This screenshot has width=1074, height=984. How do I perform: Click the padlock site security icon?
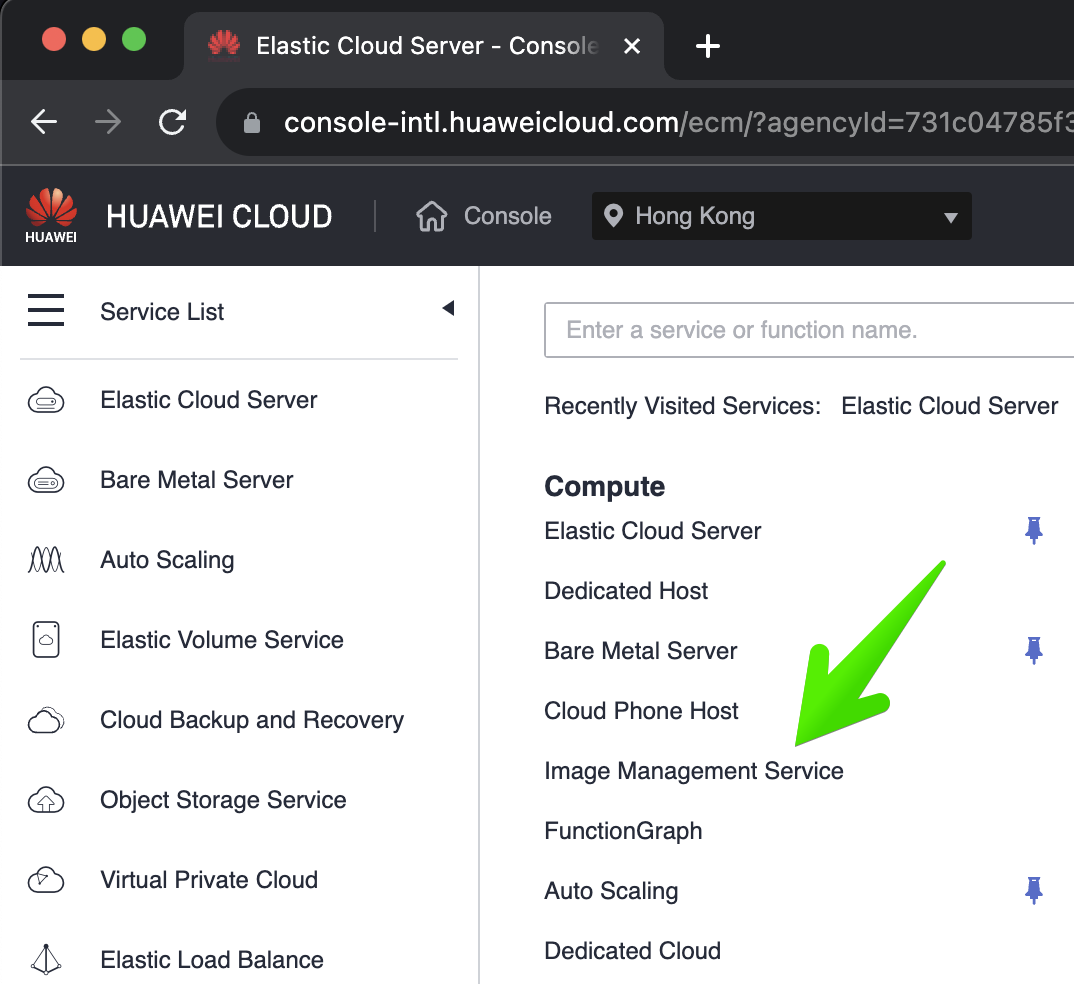252,123
